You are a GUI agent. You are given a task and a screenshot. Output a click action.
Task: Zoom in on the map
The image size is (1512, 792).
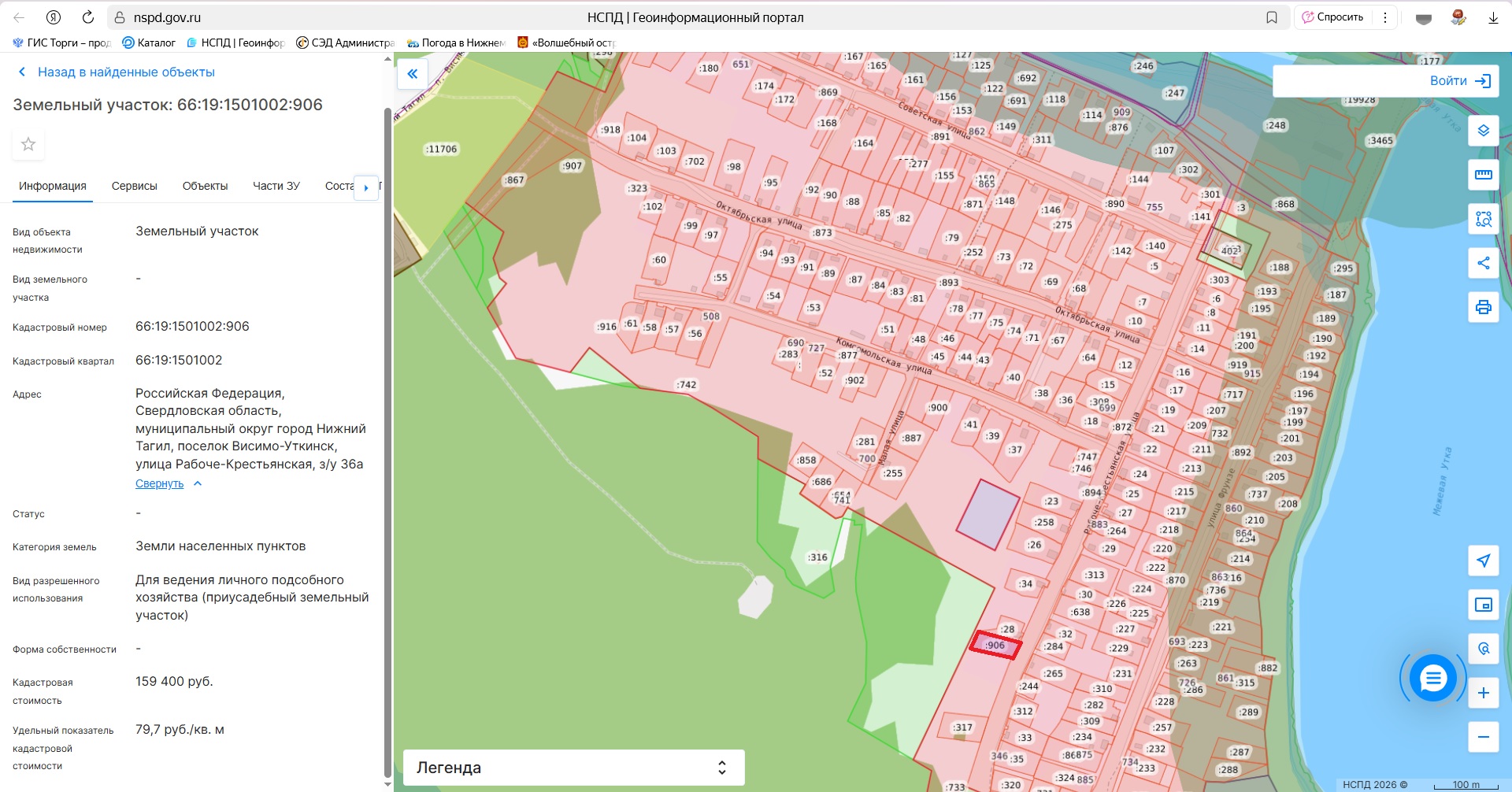(x=1483, y=693)
